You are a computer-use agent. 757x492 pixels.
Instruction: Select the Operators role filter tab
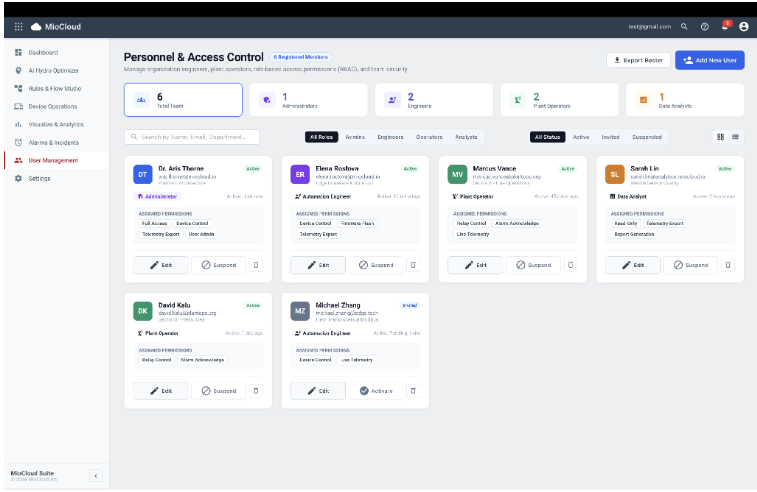pos(429,137)
